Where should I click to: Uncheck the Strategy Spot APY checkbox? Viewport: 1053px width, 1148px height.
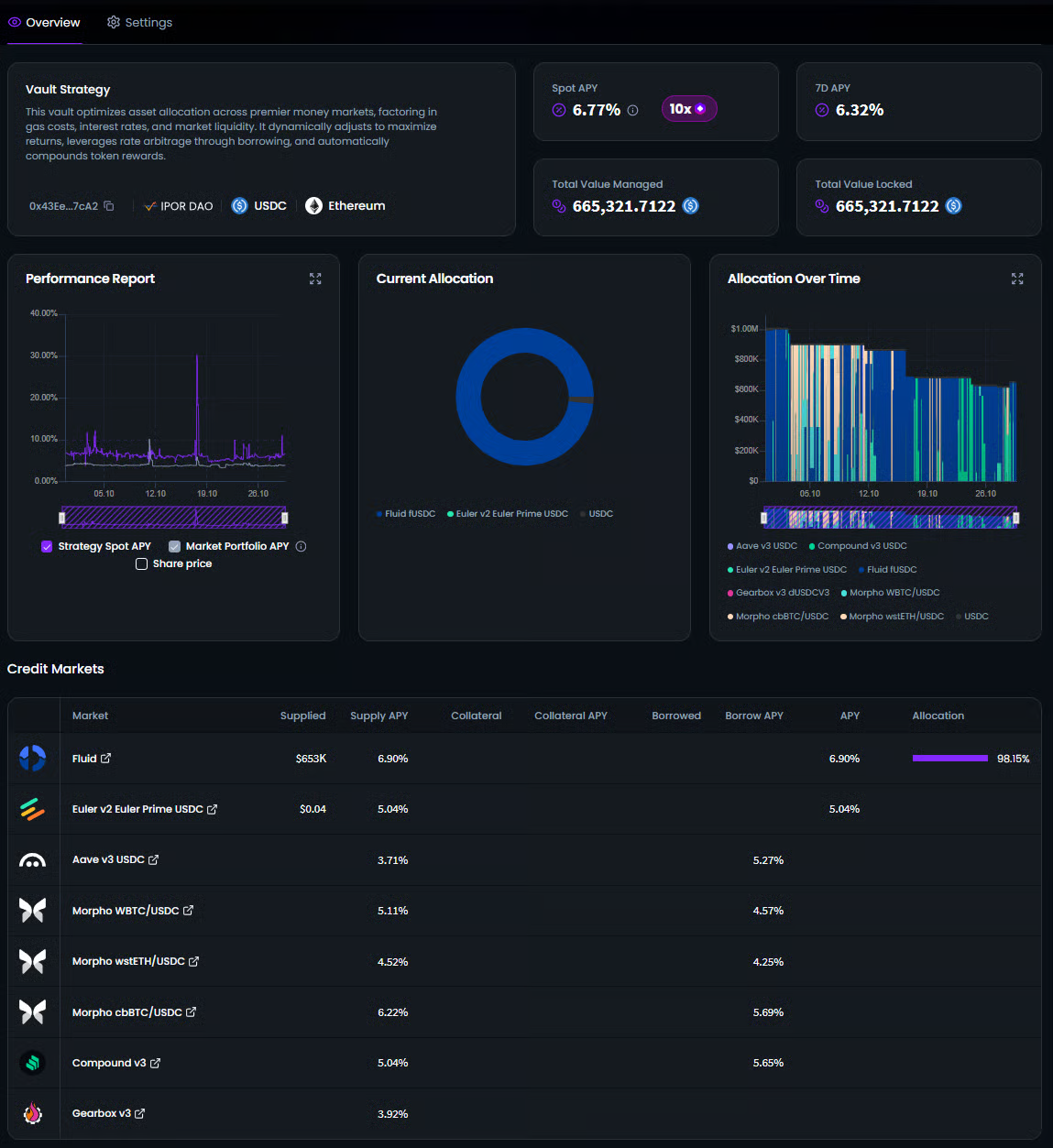[47, 547]
